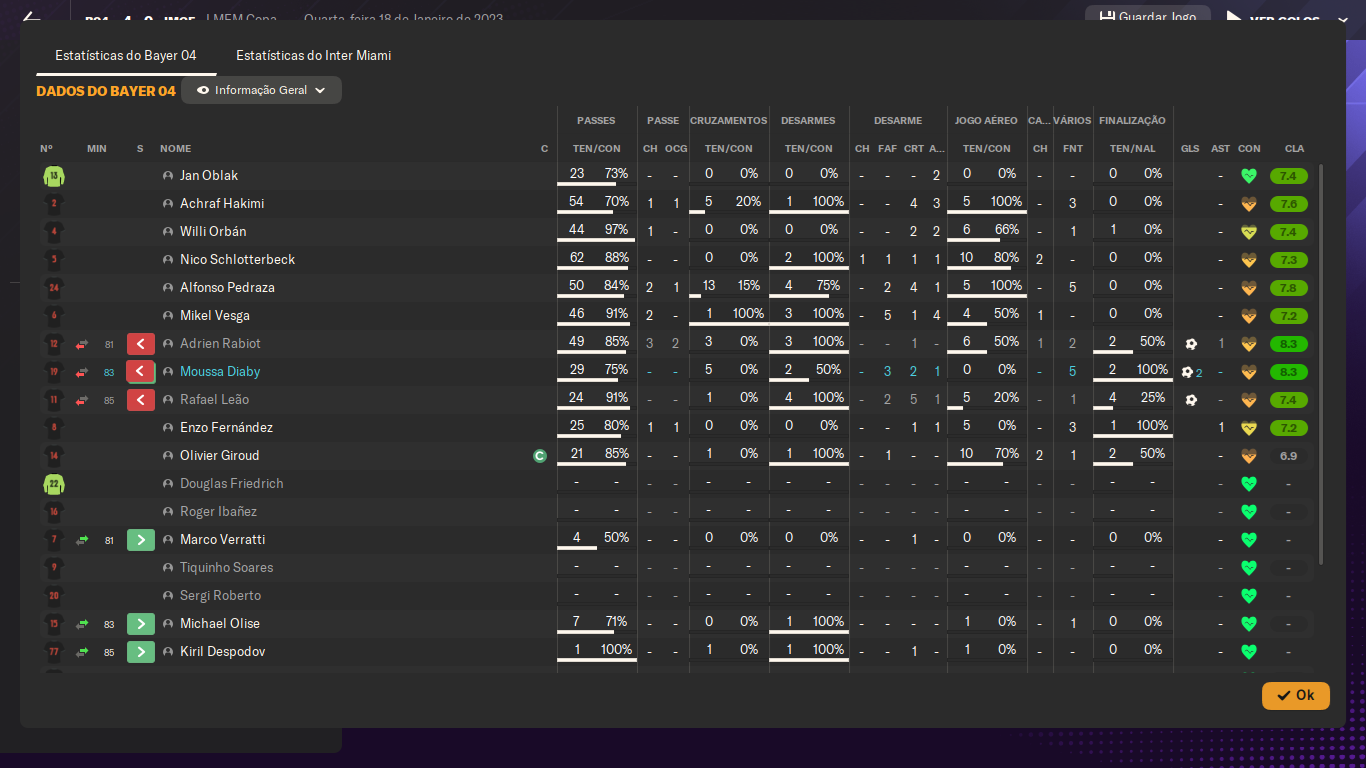Click the stats table vertical scrollbar
The width and height of the screenshot is (1366, 768).
pos(1321,365)
